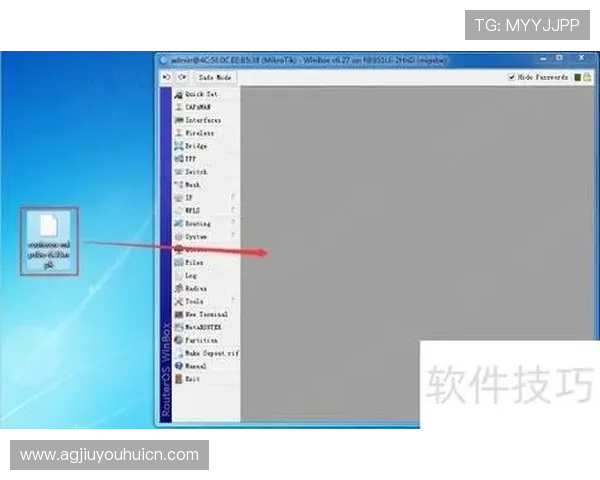This screenshot has width=600, height=480.
Task: Click the Undo arrow in WinBox toolbar
Action: coord(167,77)
